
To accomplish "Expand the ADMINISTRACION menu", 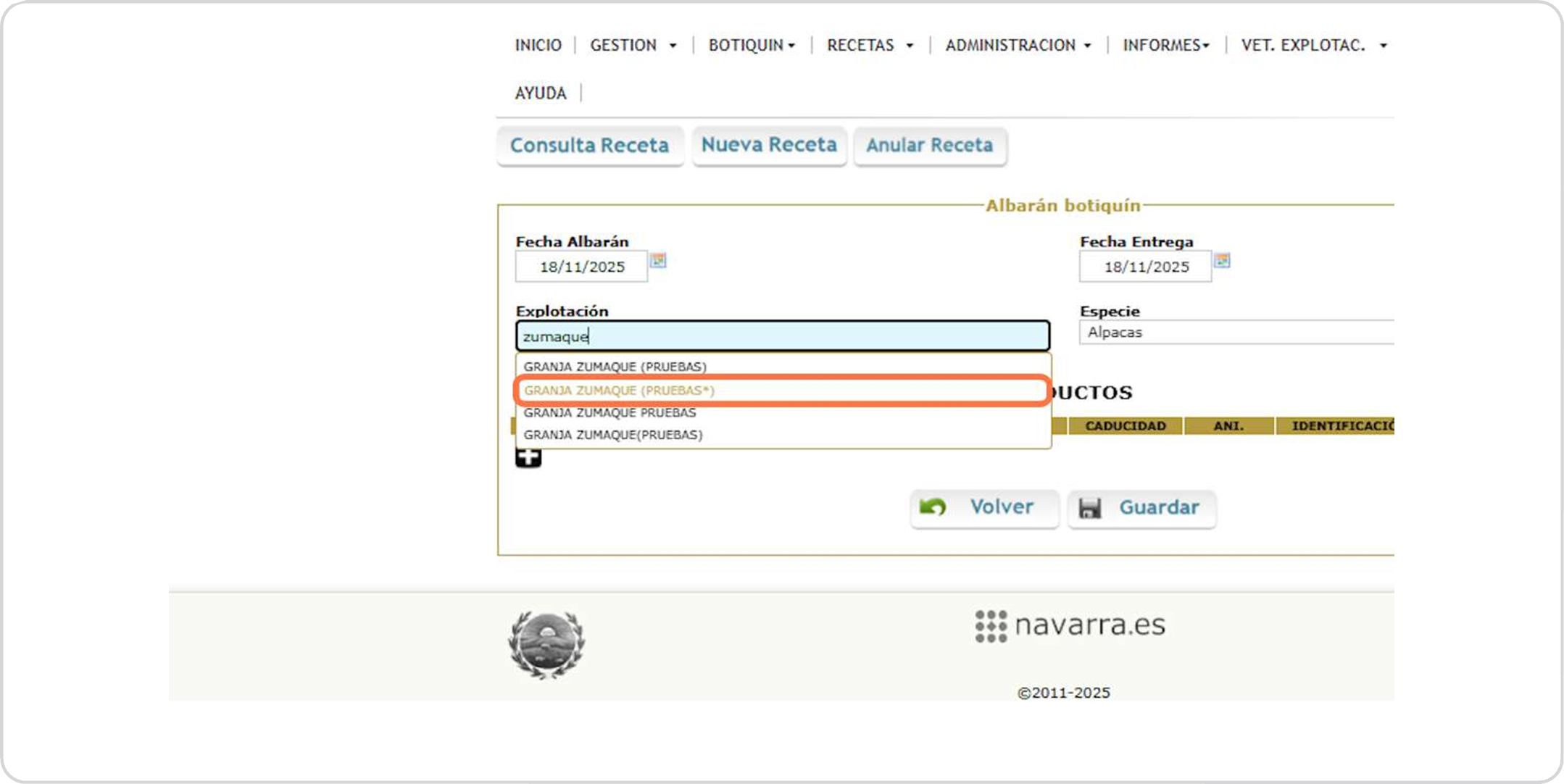I will tap(1018, 45).
